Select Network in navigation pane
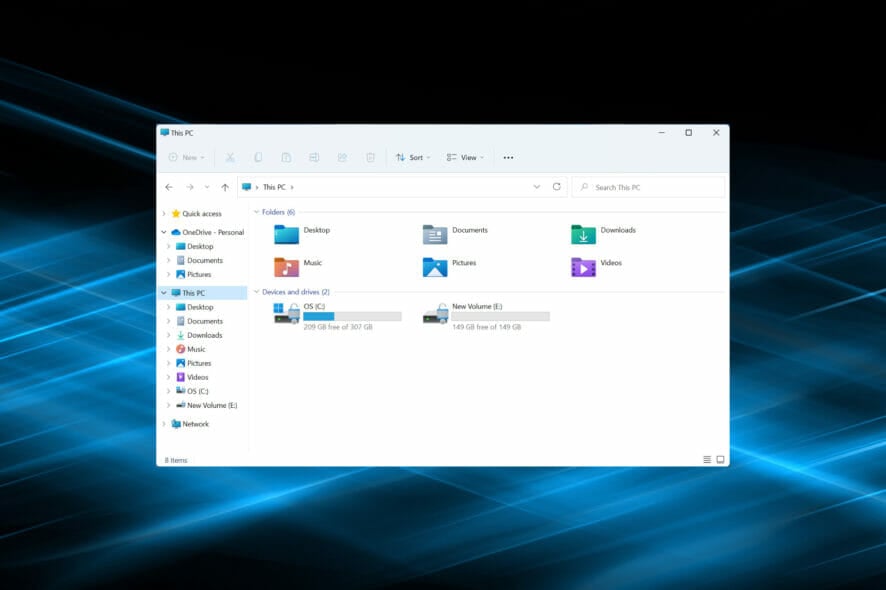This screenshot has height=590, width=886. pos(195,424)
